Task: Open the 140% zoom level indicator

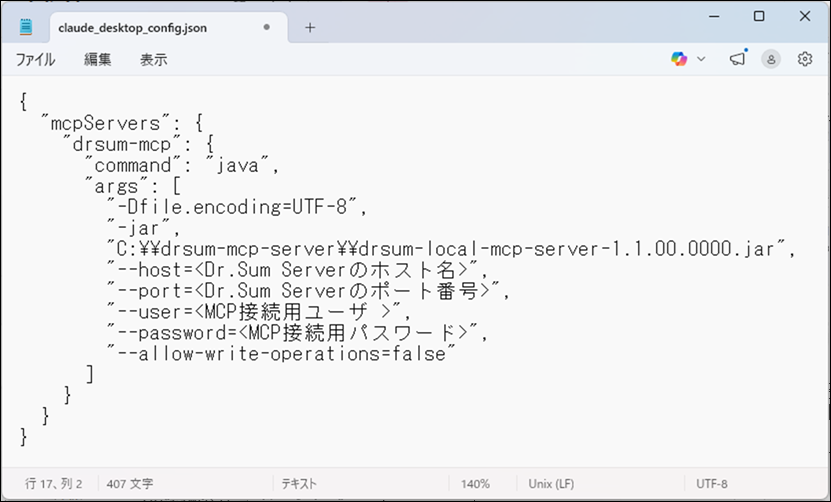Action: (475, 483)
